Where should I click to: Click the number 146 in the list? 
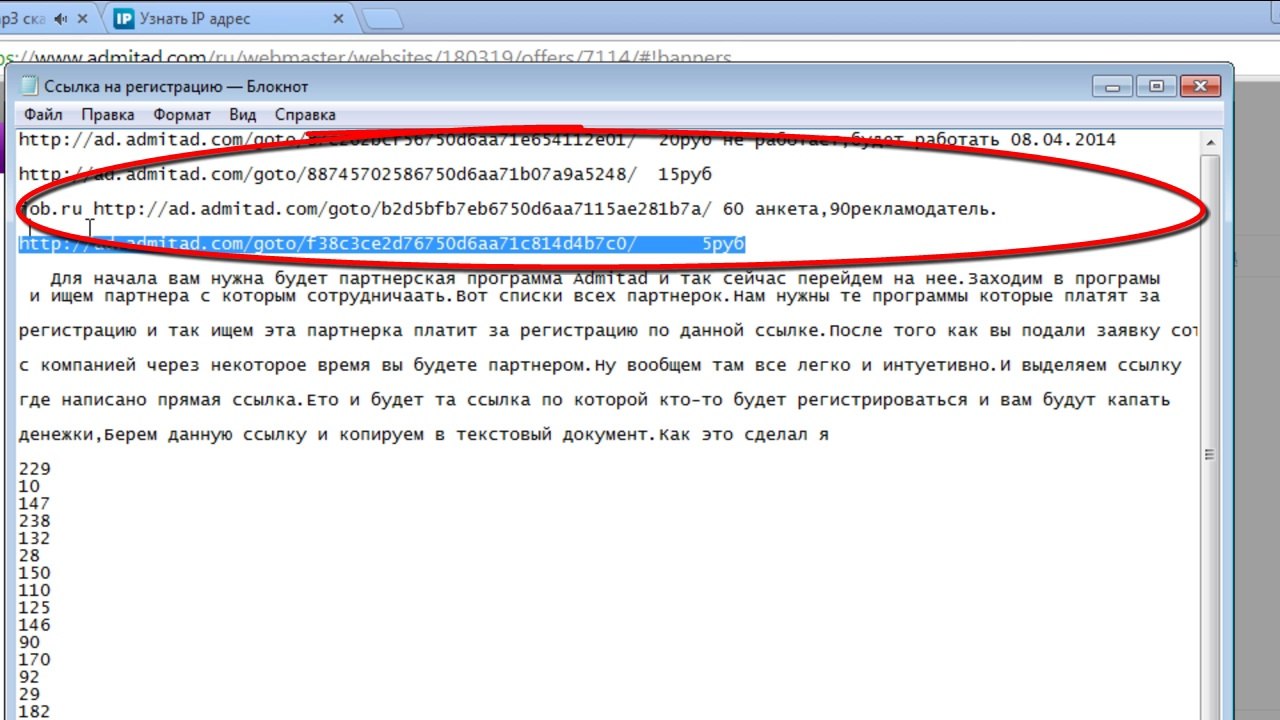coord(34,625)
